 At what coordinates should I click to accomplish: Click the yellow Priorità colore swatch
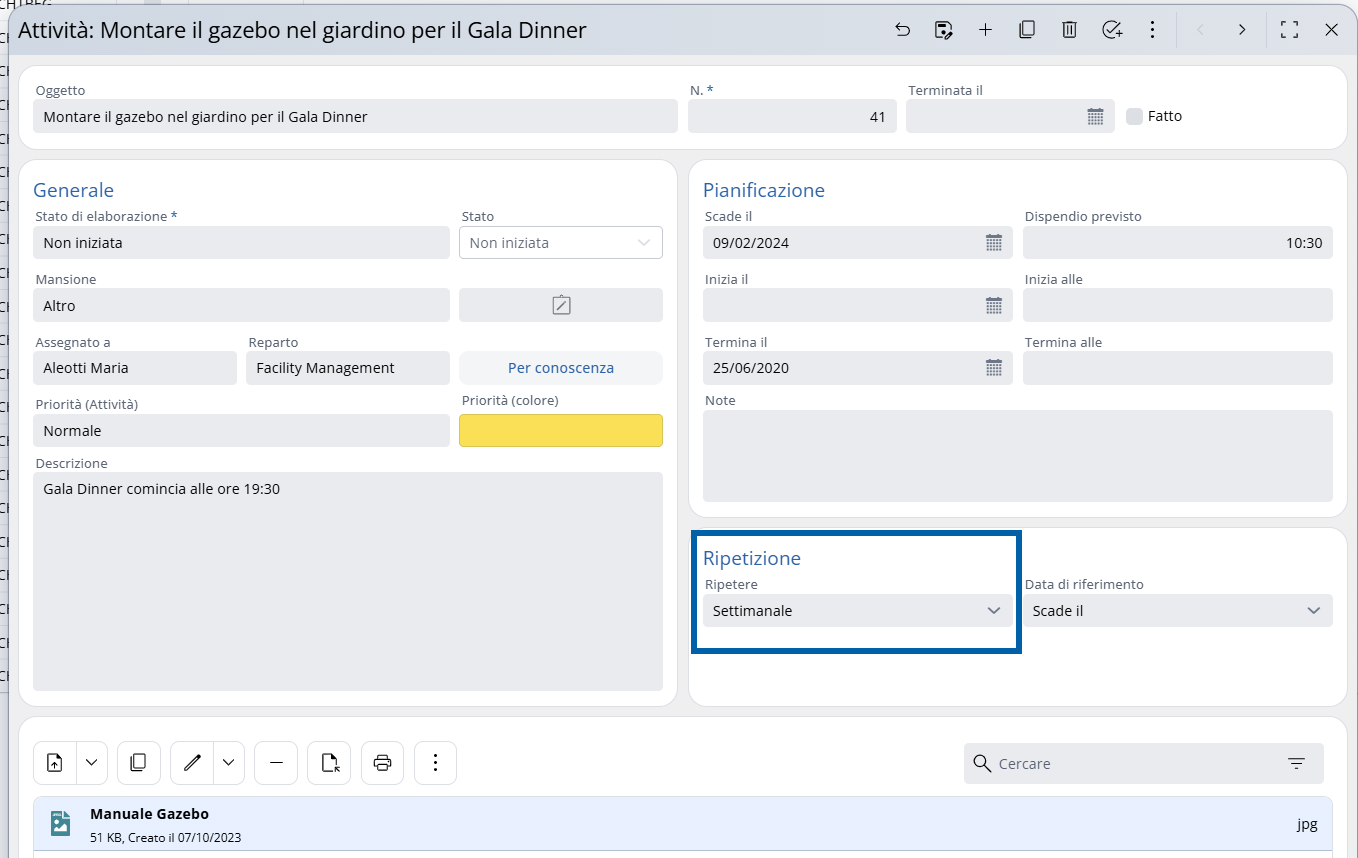click(560, 431)
